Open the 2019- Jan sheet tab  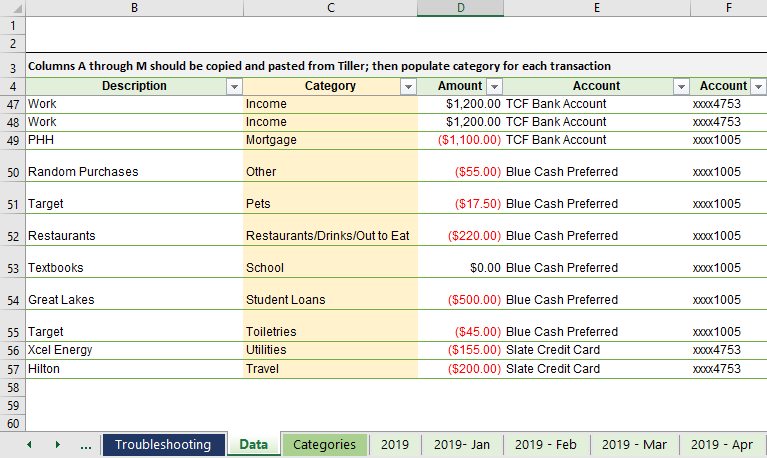pyautogui.click(x=462, y=445)
